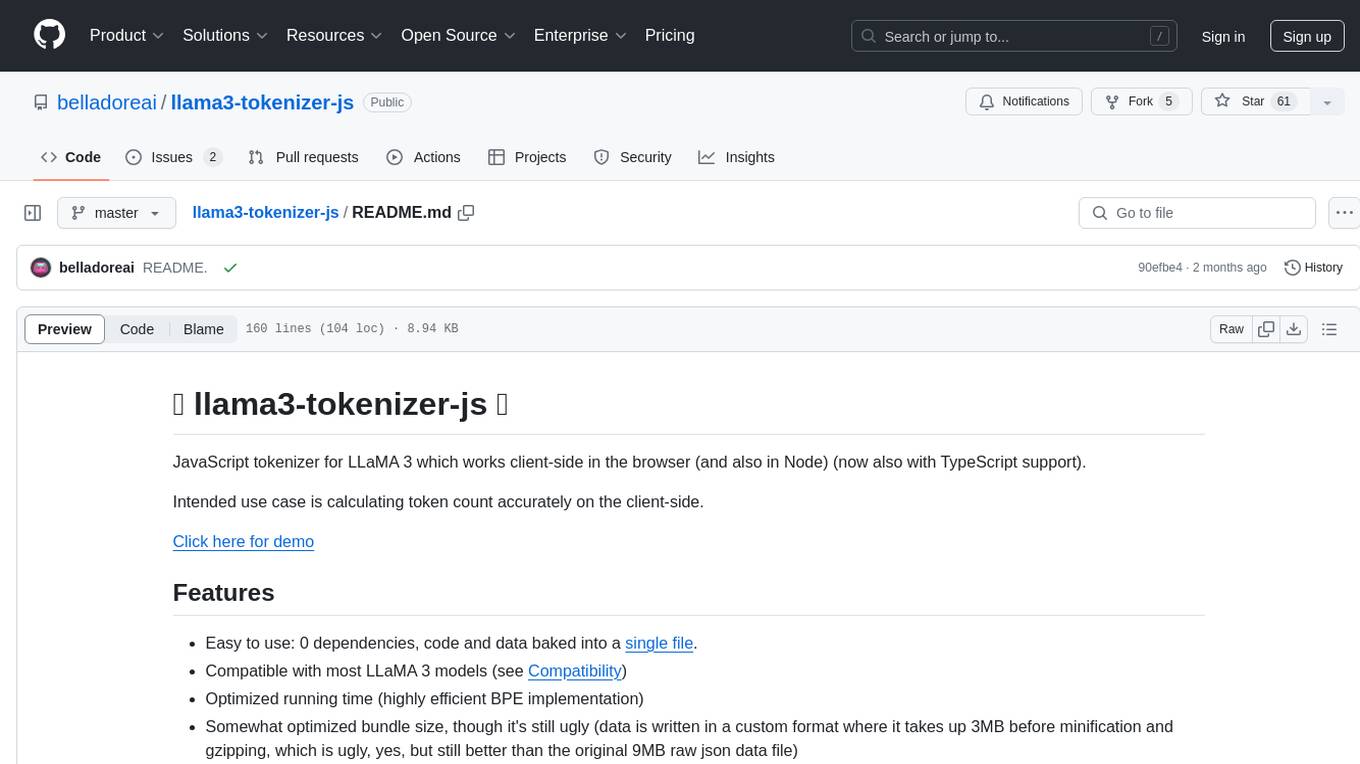Jump to the Compatibility section link
1360x764 pixels.
point(575,671)
